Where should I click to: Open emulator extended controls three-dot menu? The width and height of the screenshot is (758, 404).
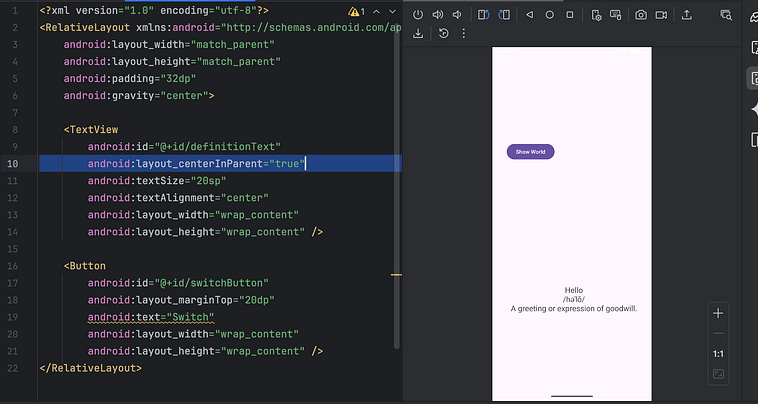tap(464, 33)
